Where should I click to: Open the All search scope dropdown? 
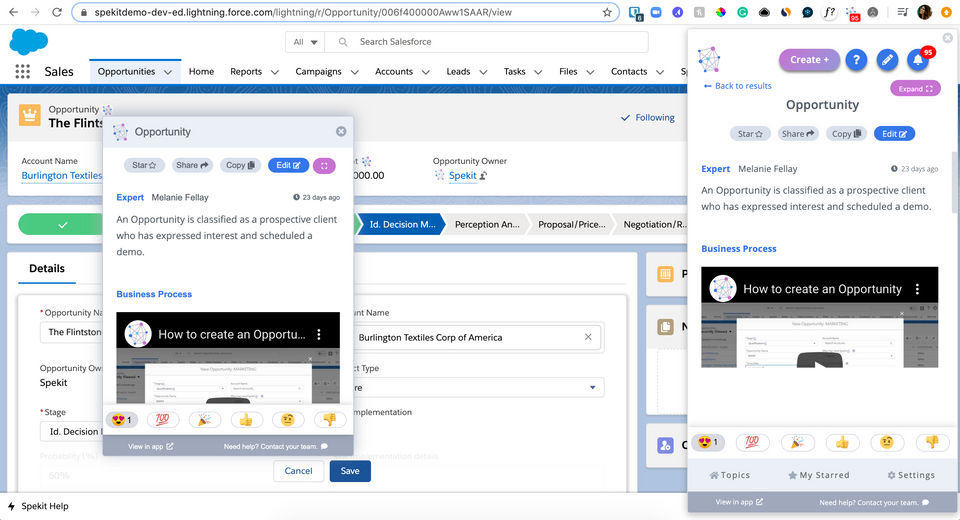(x=305, y=42)
